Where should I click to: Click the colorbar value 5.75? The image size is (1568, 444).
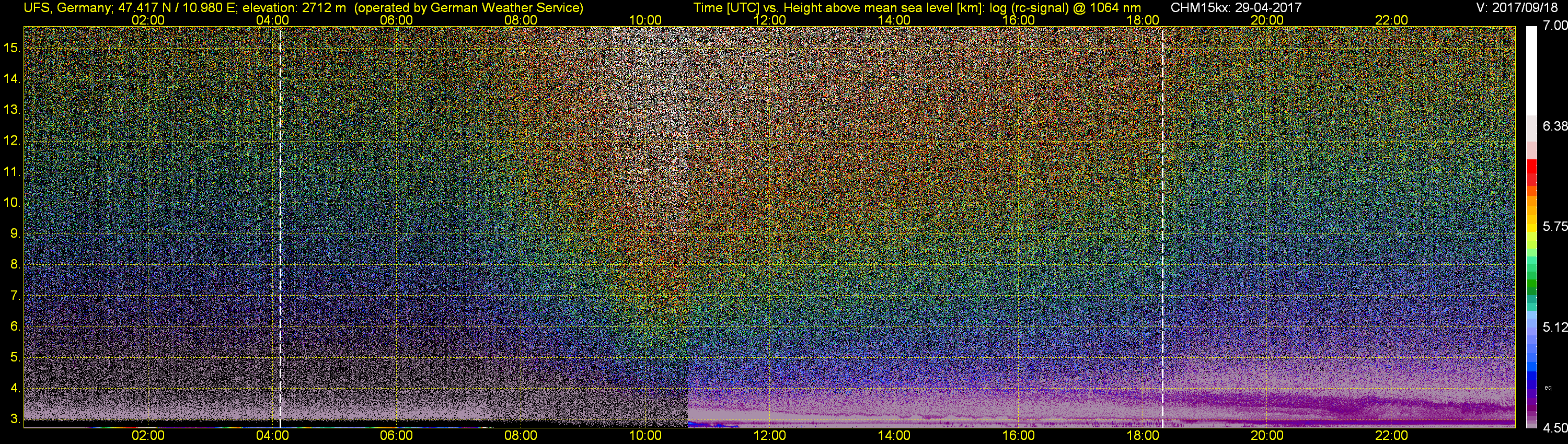coord(1554,226)
